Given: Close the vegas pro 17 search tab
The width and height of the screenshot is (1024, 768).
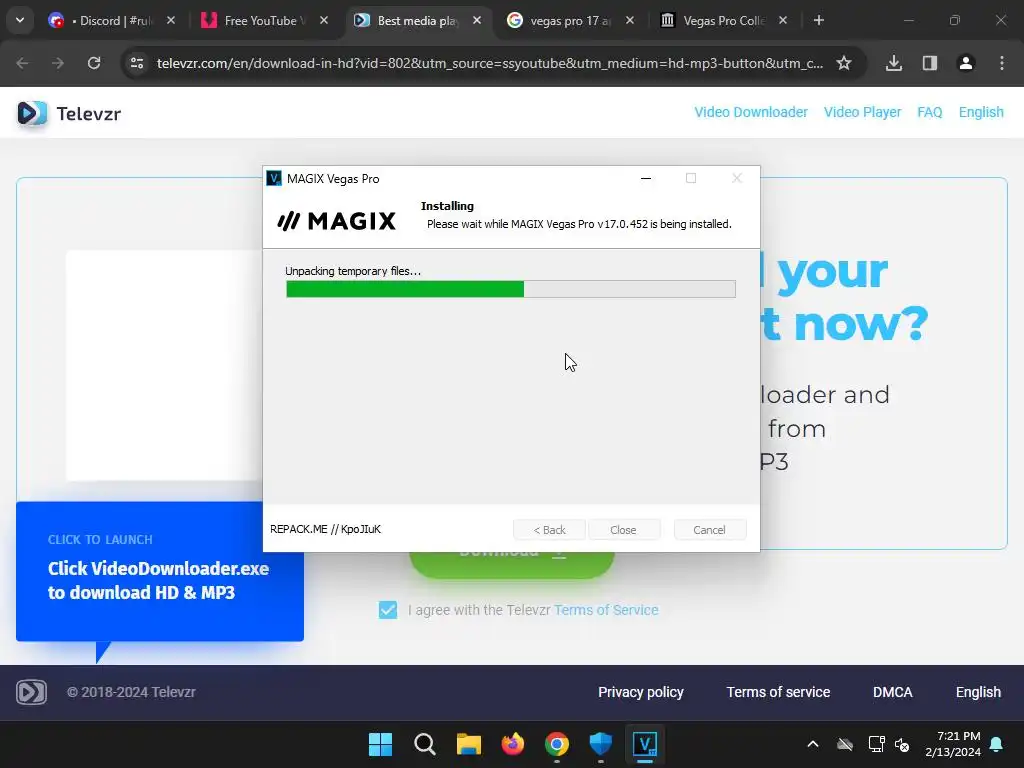Looking at the screenshot, I should pyautogui.click(x=630, y=20).
